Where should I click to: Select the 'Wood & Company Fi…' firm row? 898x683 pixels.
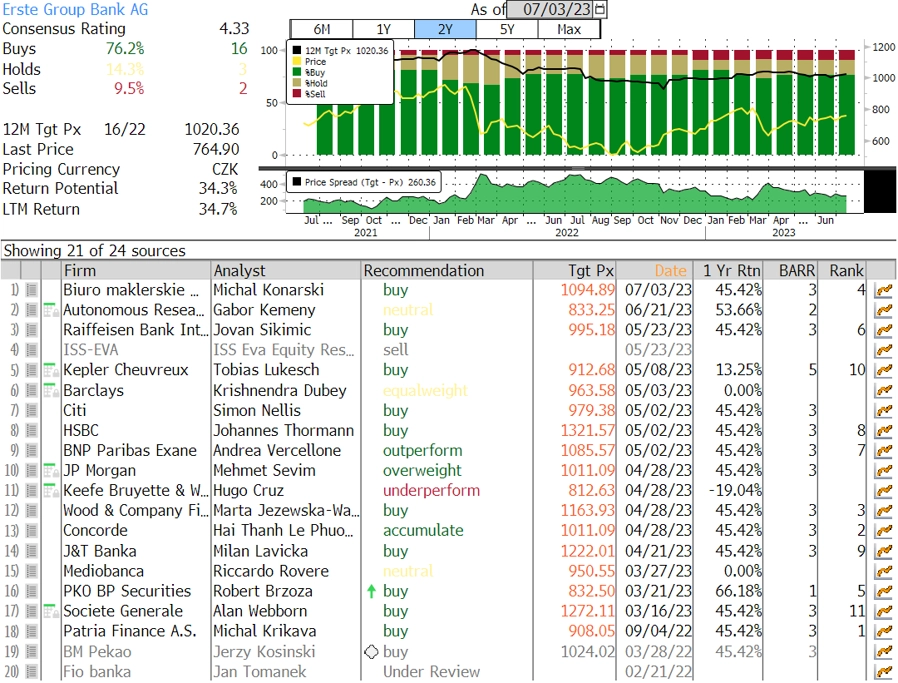(136, 511)
